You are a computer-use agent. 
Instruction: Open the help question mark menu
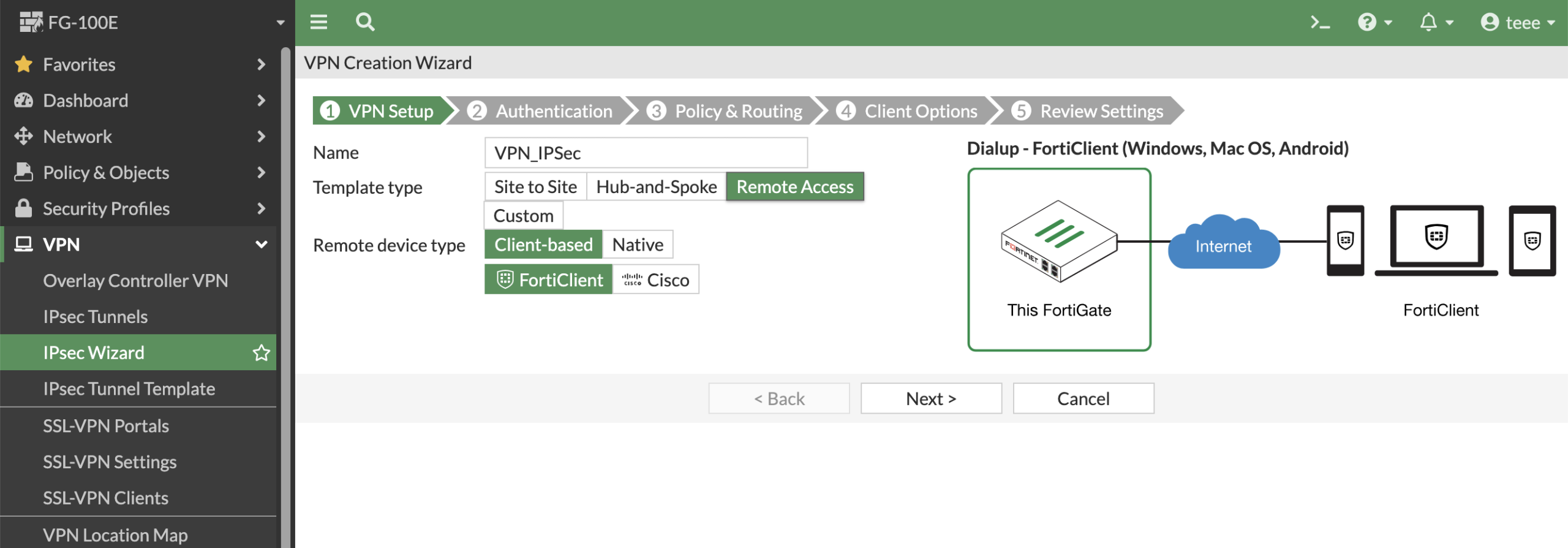point(1368,23)
